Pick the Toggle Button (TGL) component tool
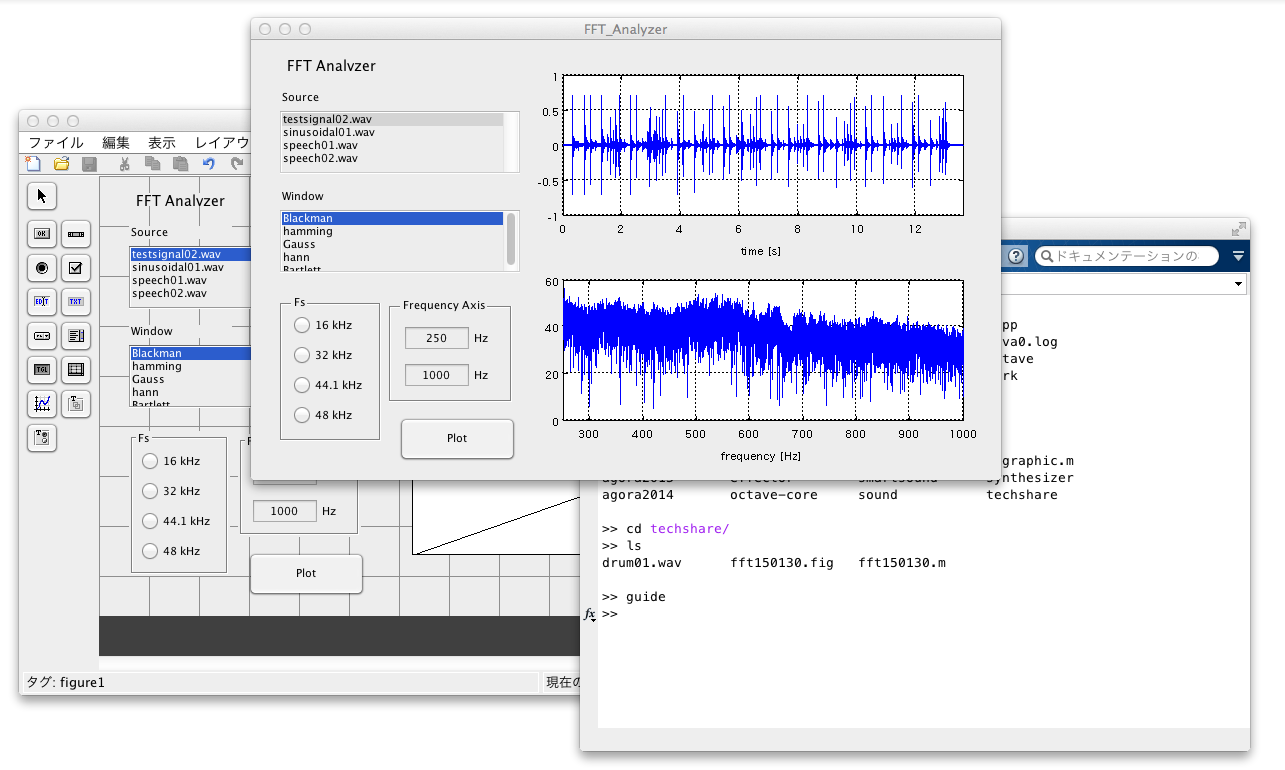Image resolution: width=1285 pixels, height=770 pixels. (x=42, y=369)
